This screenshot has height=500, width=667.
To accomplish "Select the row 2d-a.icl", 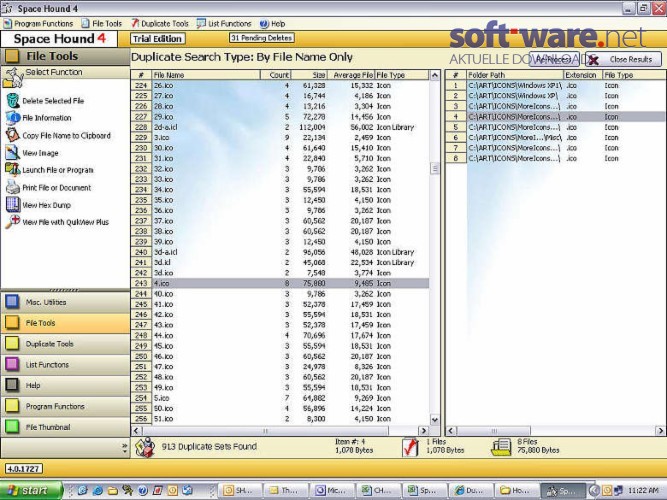I will (x=280, y=127).
